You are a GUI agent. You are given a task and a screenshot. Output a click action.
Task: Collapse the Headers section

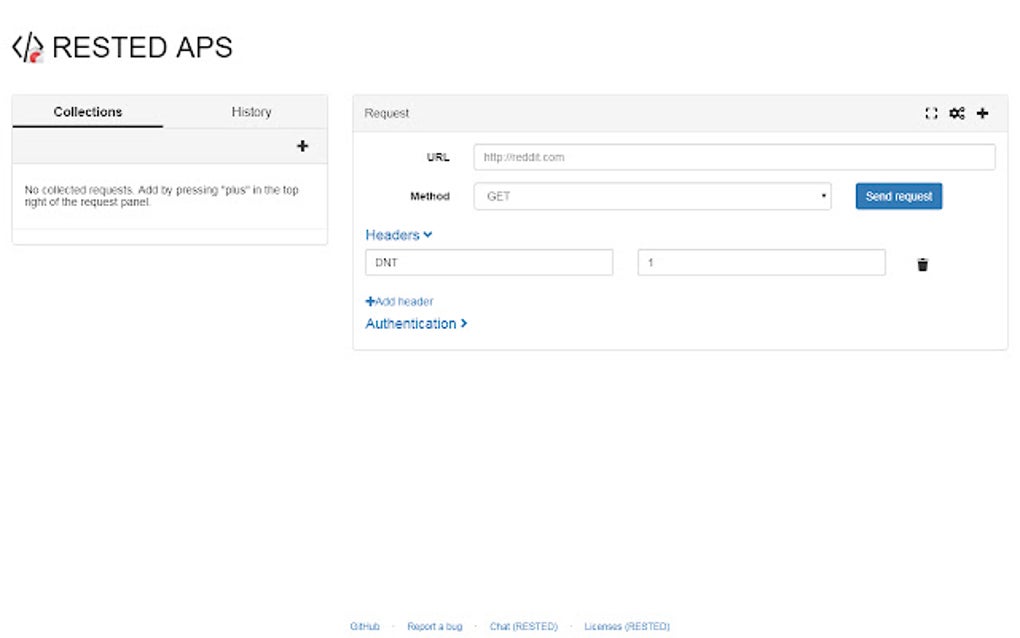tap(398, 234)
